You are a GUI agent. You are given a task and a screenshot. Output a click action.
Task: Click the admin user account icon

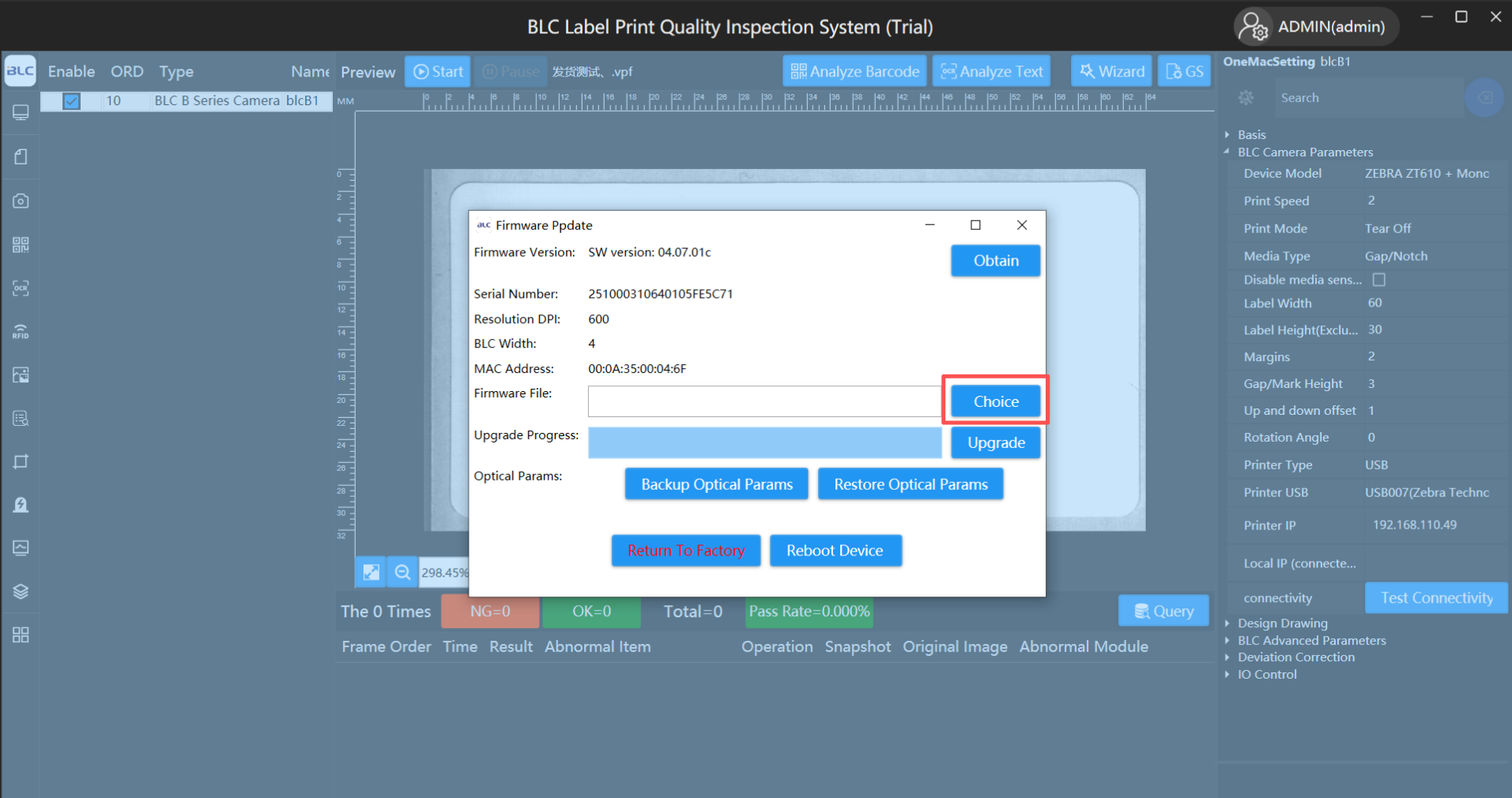(1253, 27)
